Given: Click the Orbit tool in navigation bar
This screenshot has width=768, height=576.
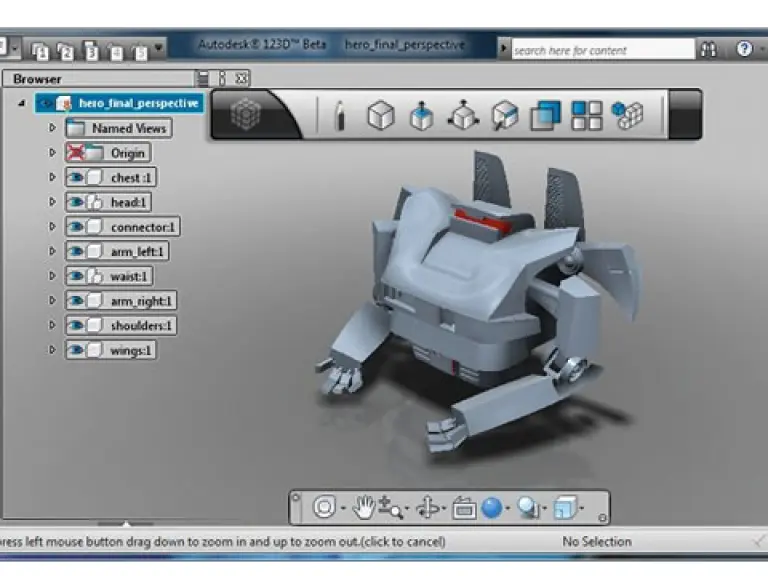Looking at the screenshot, I should (428, 509).
